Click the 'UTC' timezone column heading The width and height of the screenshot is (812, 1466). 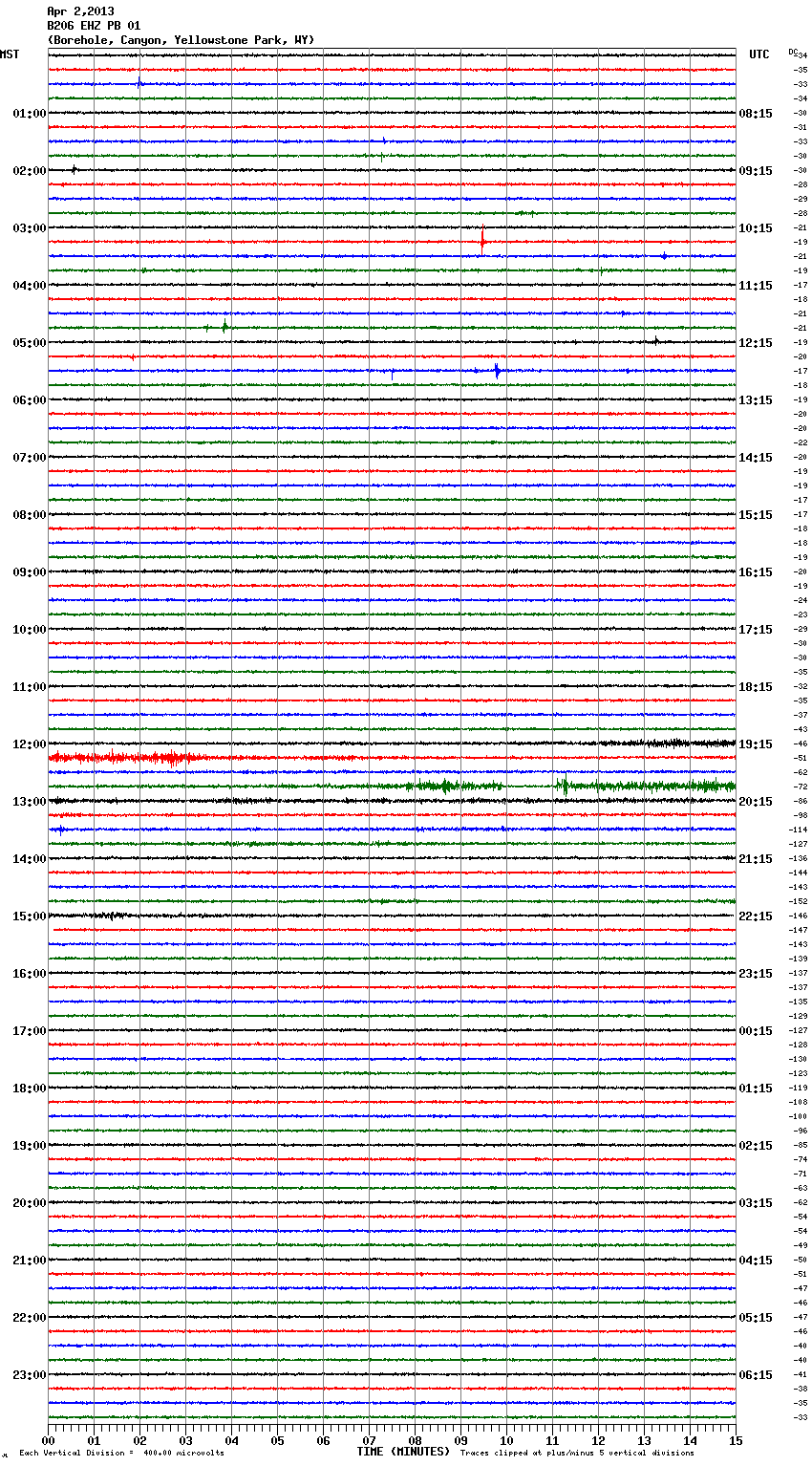[x=759, y=54]
